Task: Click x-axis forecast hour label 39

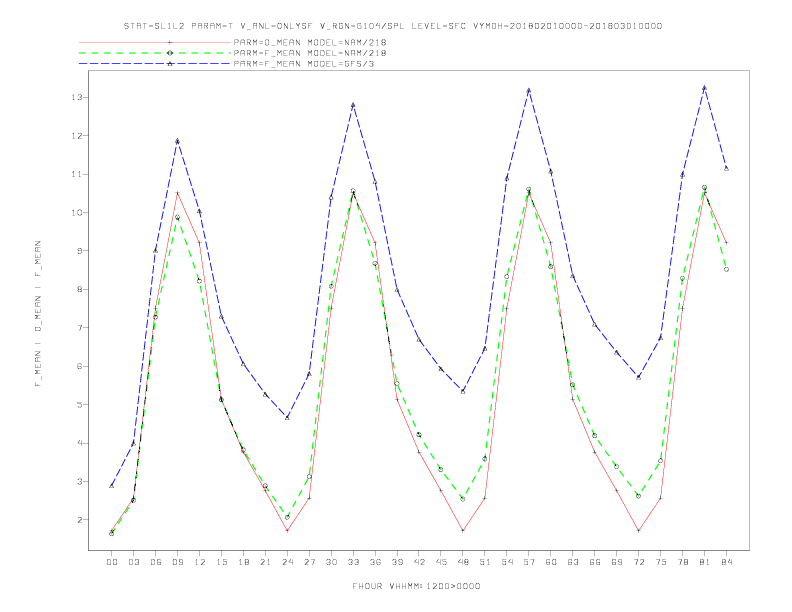Action: (x=397, y=562)
